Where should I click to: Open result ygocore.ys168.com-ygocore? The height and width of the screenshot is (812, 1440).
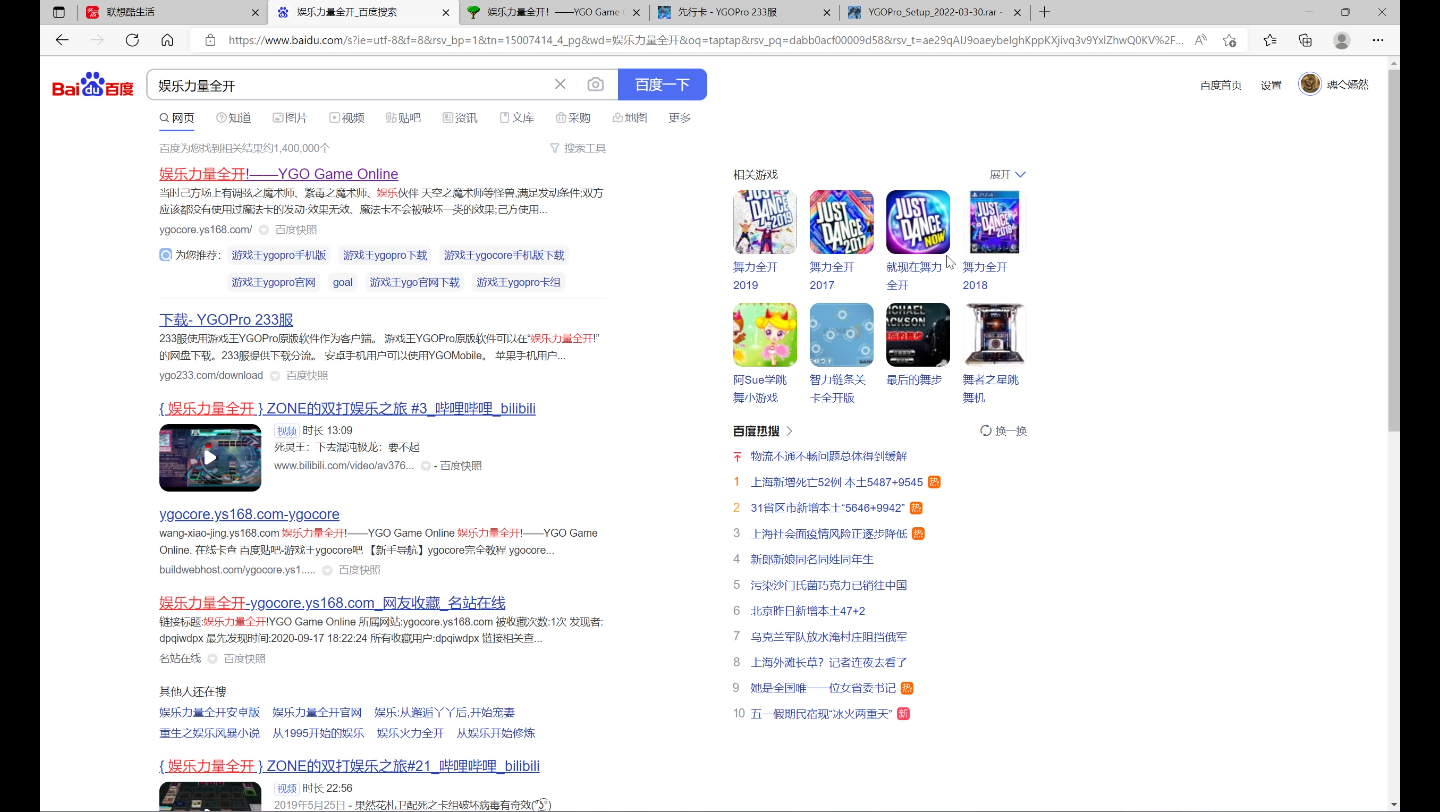click(249, 514)
